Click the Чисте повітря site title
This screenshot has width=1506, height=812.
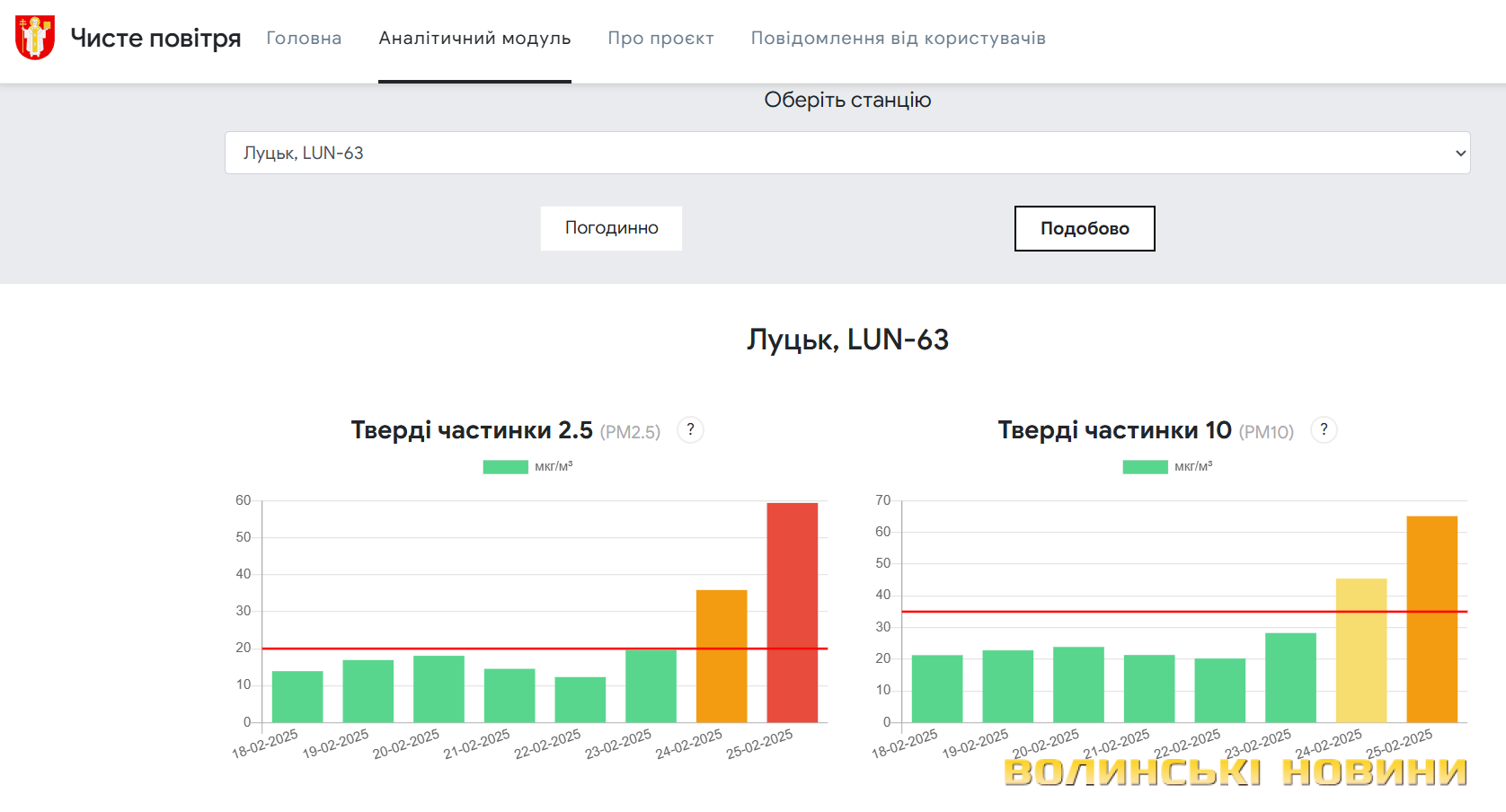(x=155, y=38)
